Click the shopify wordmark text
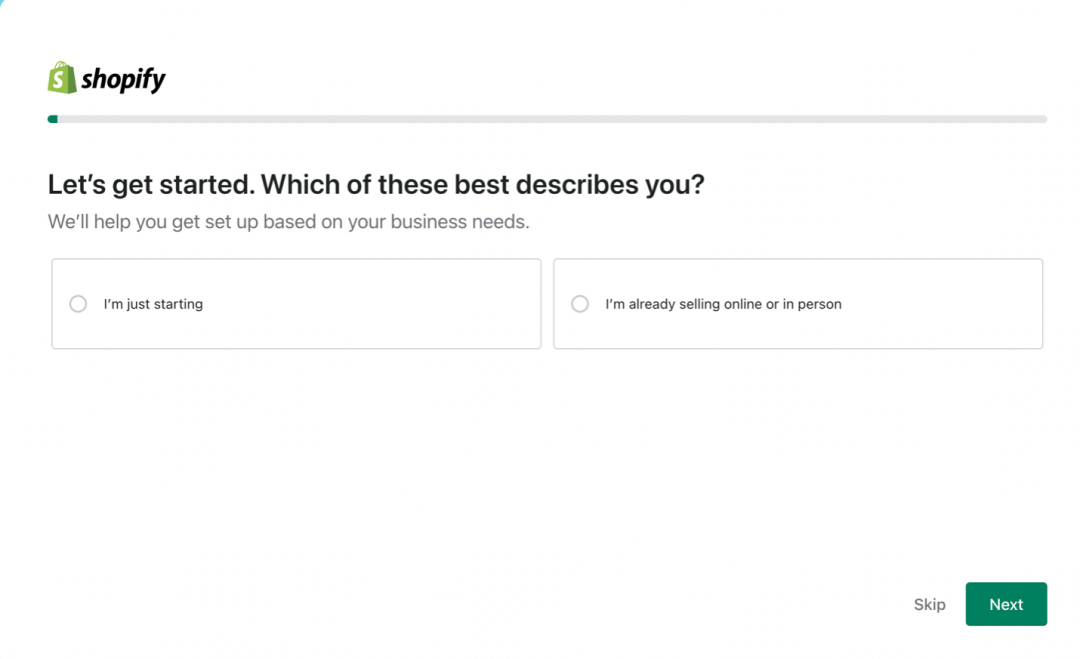Viewport: 1080px width, 659px height. tap(123, 80)
